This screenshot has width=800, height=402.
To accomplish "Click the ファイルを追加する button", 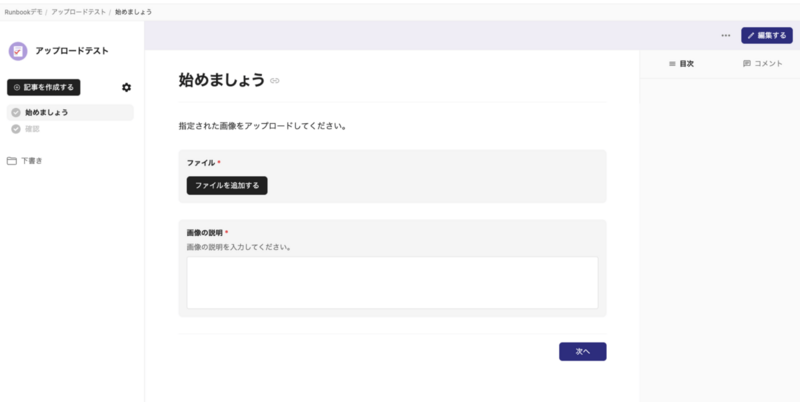I will coord(227,186).
